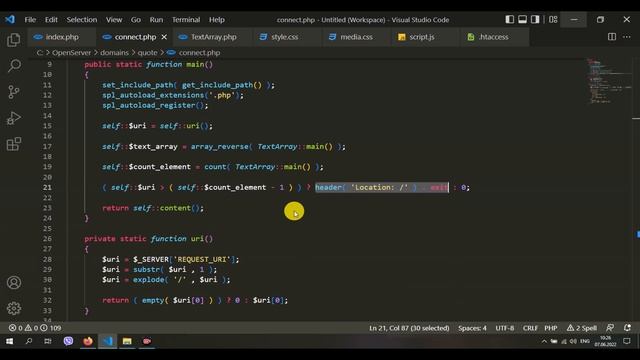
Task: Open the Explorer view in activity bar
Action: 14,40
